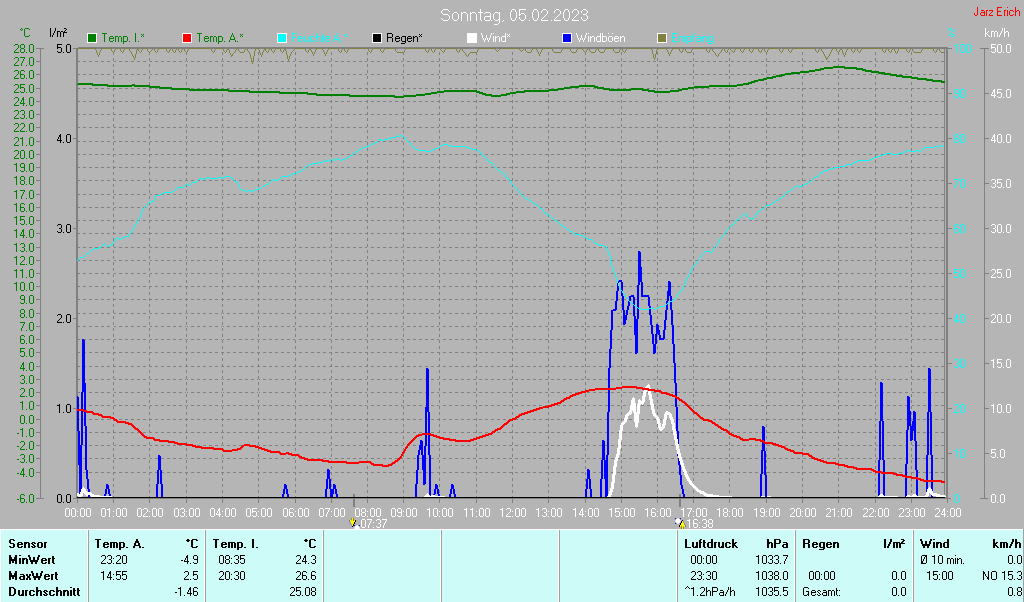The image size is (1024, 602).
Task: Toggle the Regen series label in legend
Action: click(404, 38)
